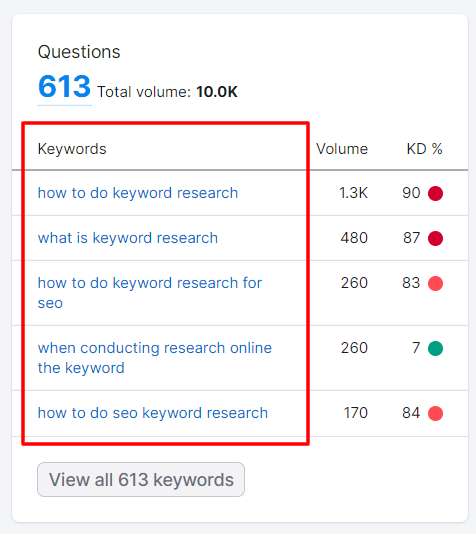This screenshot has height=534, width=476.
Task: Click the red KD dot for 90
Action: (435, 193)
